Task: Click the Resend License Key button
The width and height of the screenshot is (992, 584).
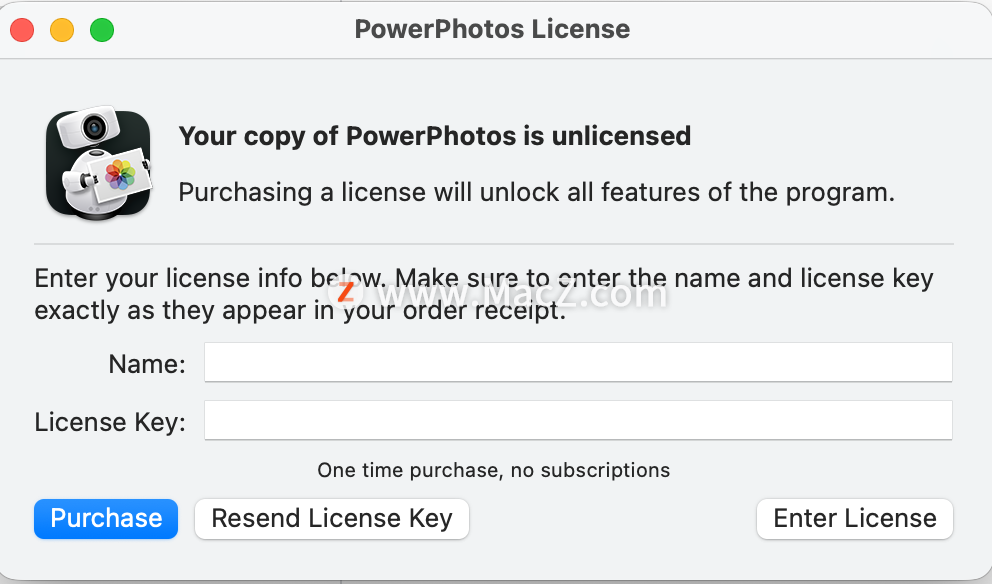Action: point(331,519)
